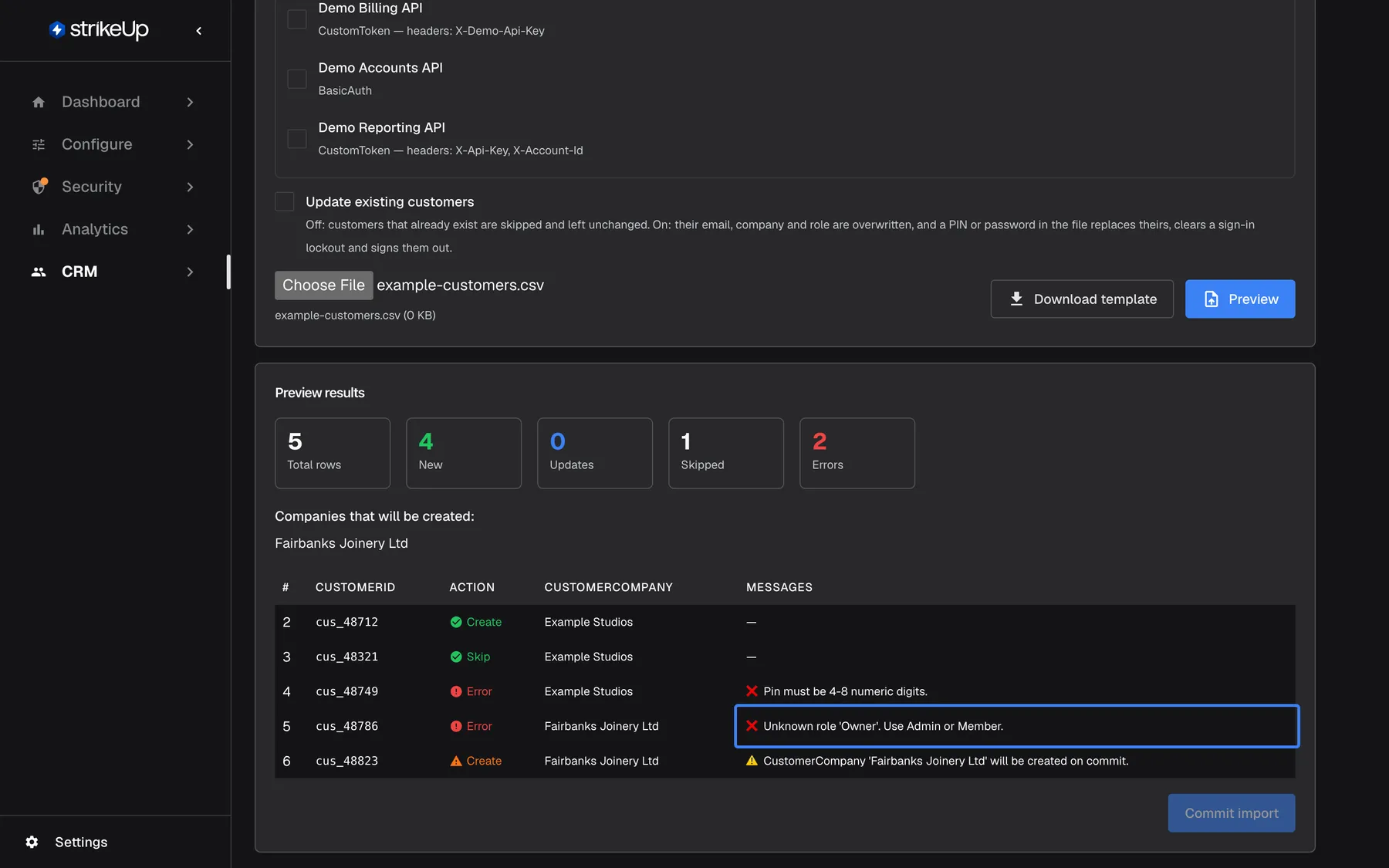Go to the Security section
Viewport: 1389px width, 868px height.
coord(114,187)
